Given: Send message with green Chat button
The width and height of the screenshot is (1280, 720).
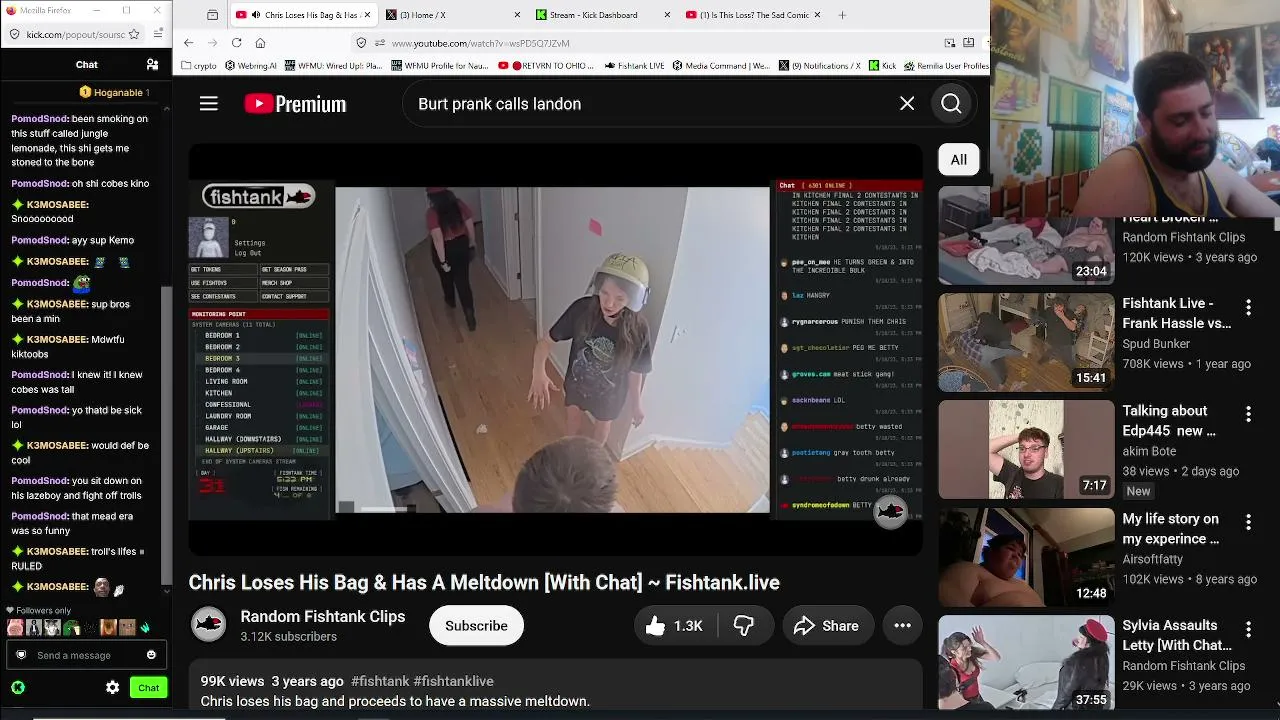Looking at the screenshot, I should pos(148,687).
